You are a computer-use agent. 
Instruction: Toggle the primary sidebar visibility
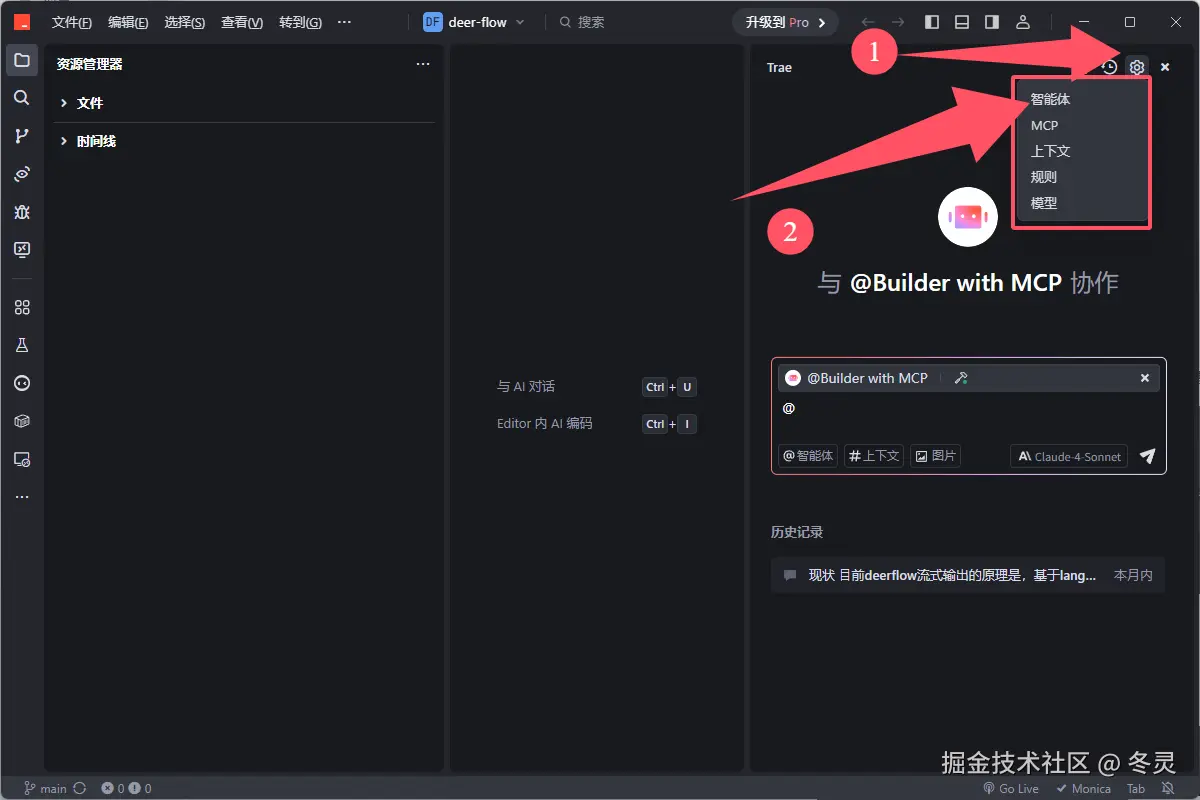point(931,22)
